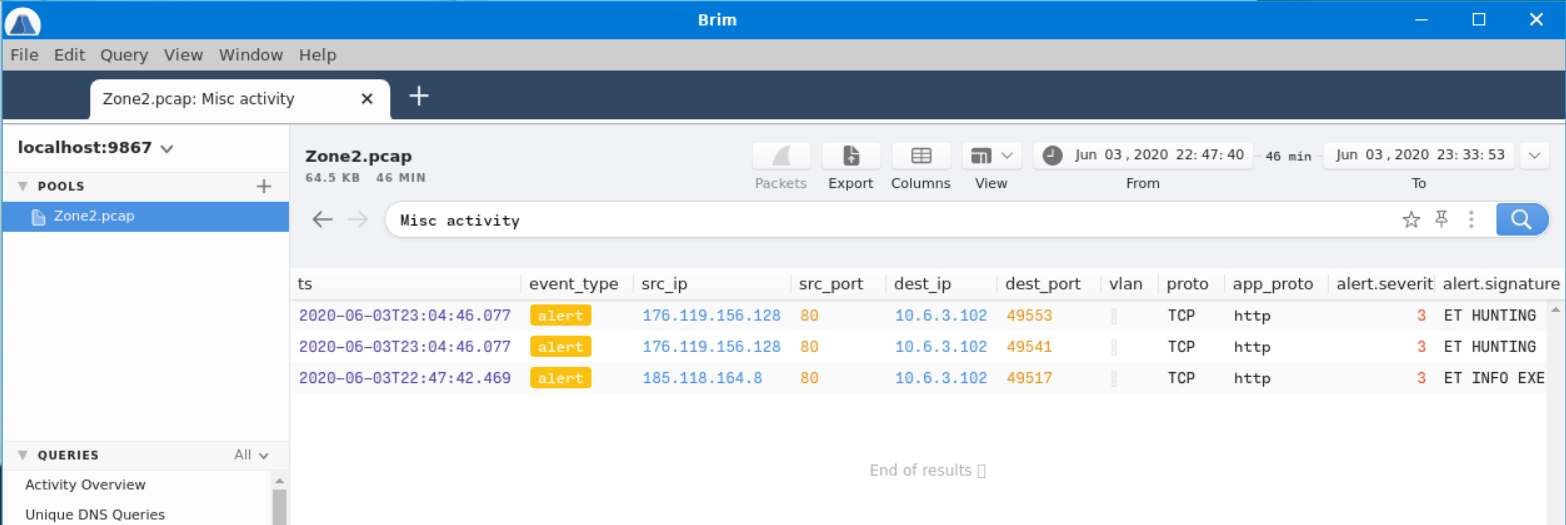
Task: Click the src_ip column header
Action: 665,284
